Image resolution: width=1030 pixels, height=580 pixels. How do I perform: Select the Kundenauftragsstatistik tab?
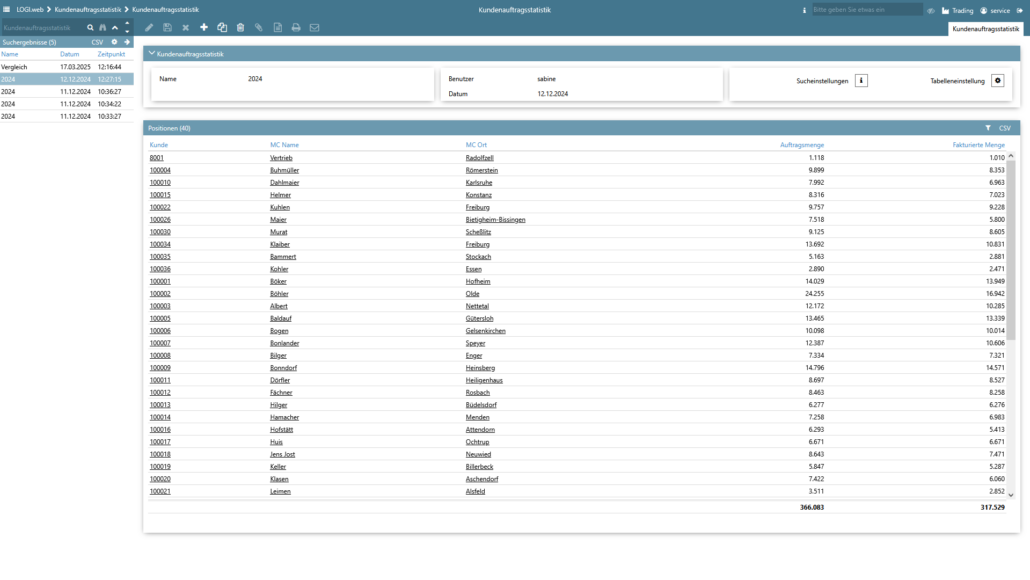point(985,30)
